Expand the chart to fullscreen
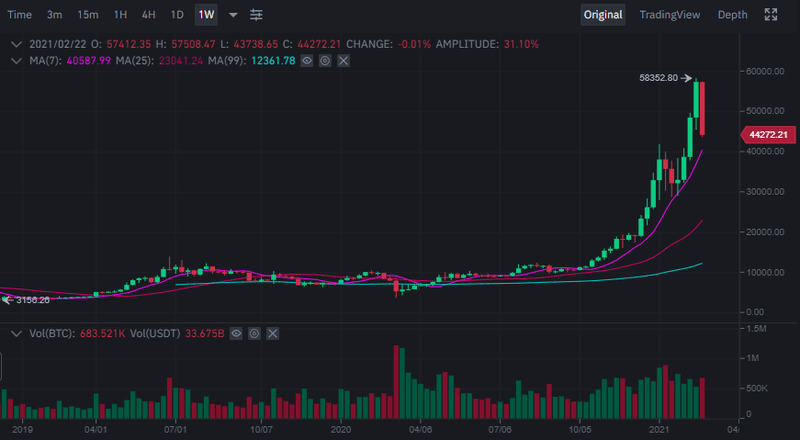This screenshot has width=800, height=440. coord(770,15)
